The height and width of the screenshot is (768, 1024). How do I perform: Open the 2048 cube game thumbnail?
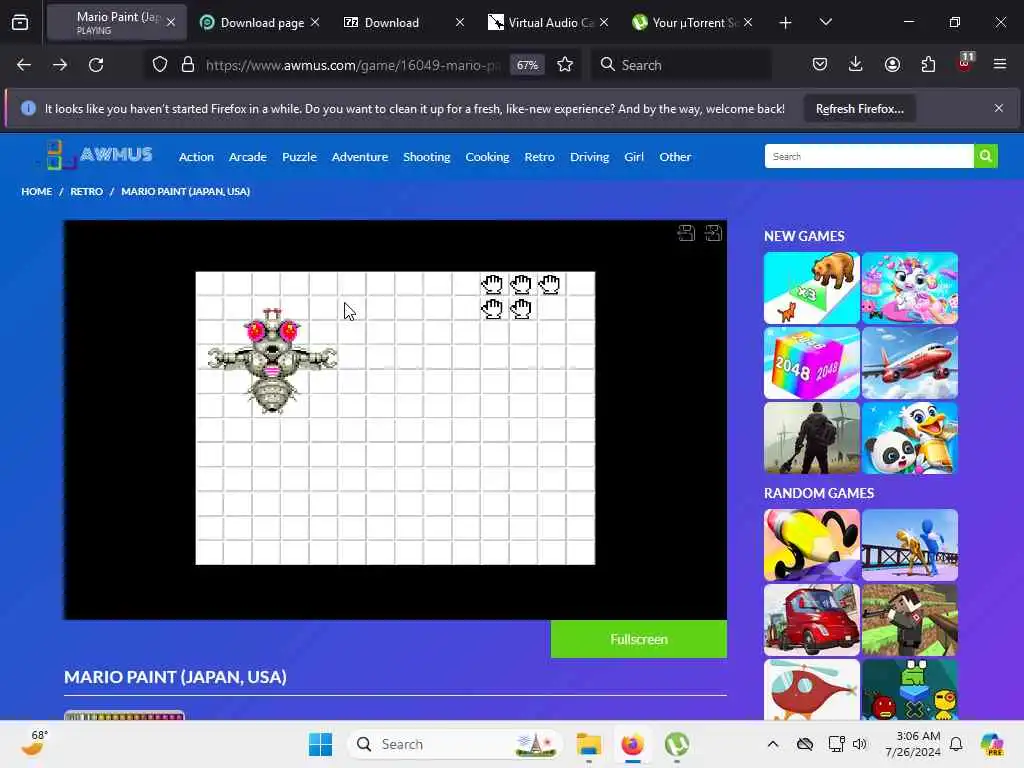point(812,363)
